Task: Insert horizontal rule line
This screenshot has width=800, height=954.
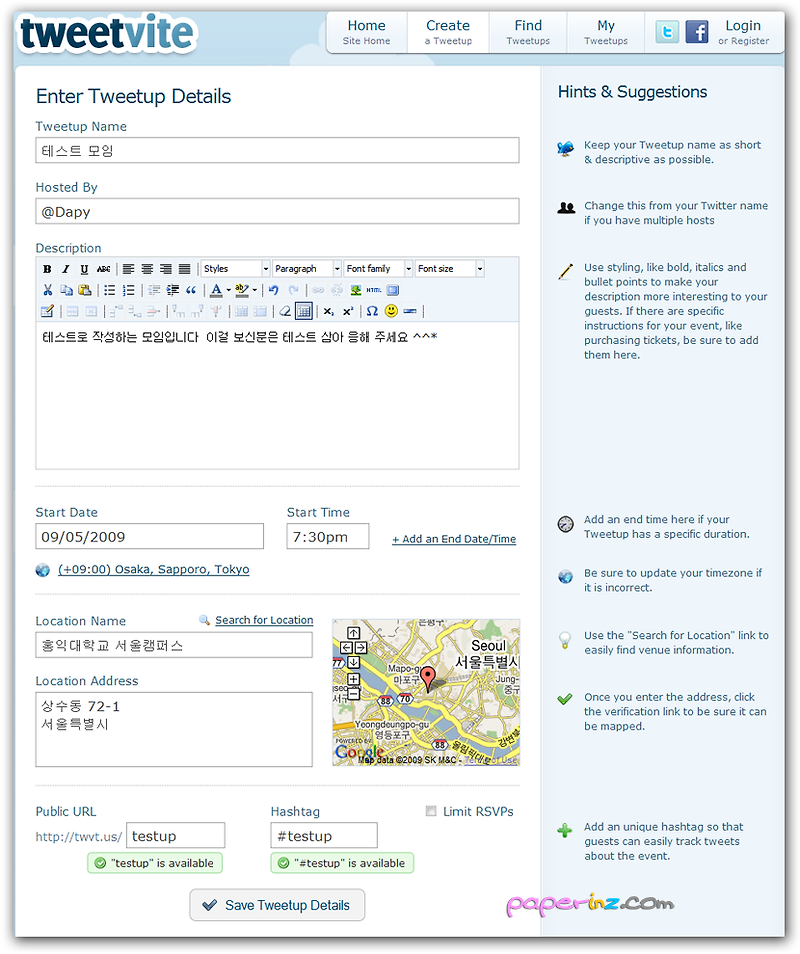Action: point(410,312)
